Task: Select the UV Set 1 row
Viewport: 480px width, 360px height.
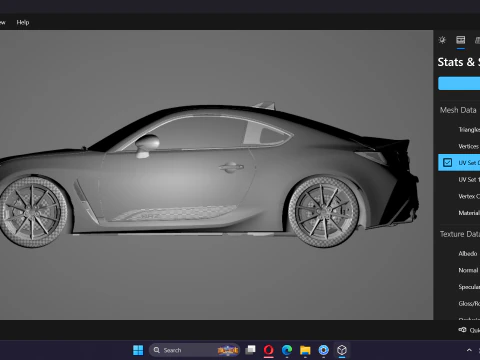Action: pyautogui.click(x=459, y=179)
